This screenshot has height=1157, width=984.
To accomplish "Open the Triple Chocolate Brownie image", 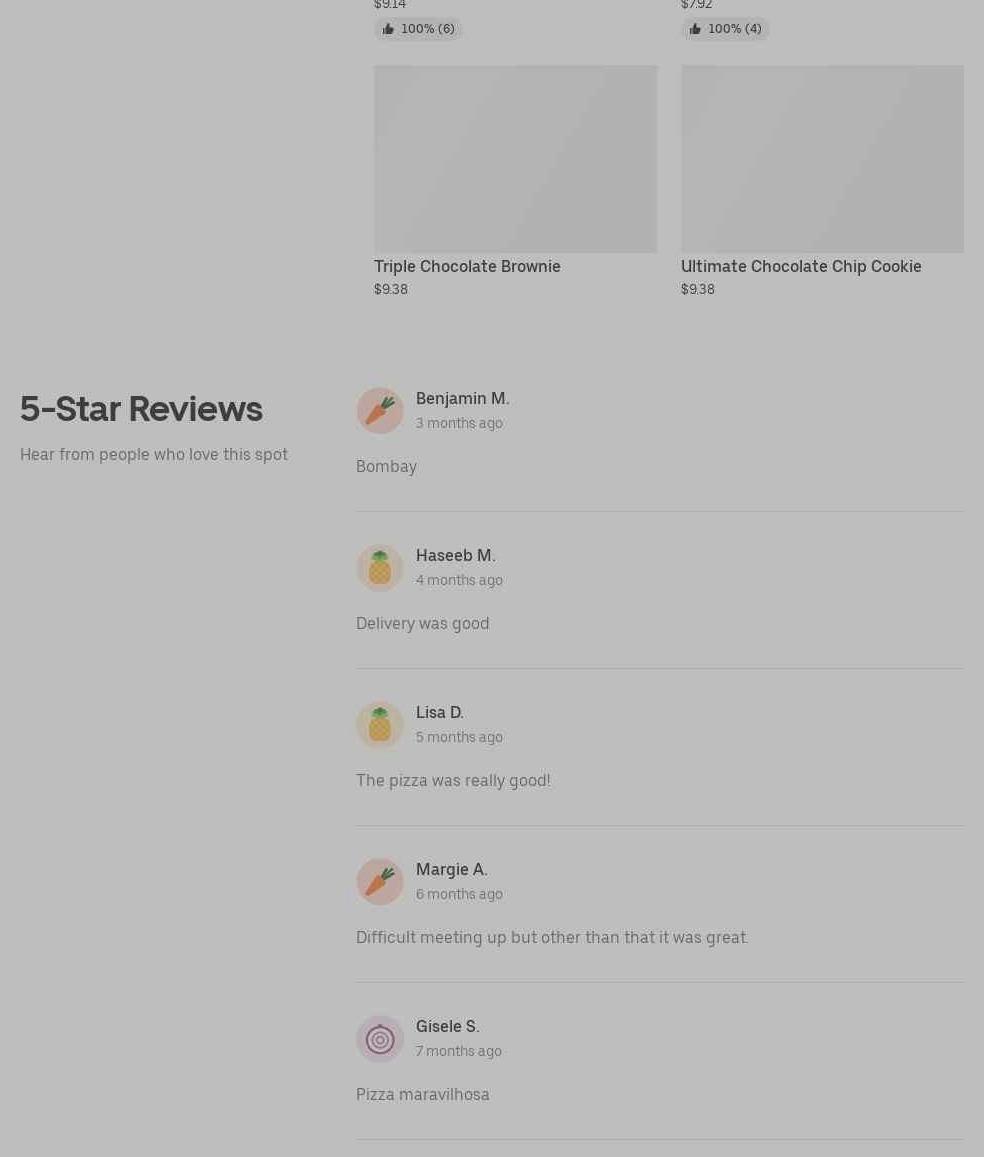I will click(x=516, y=159).
